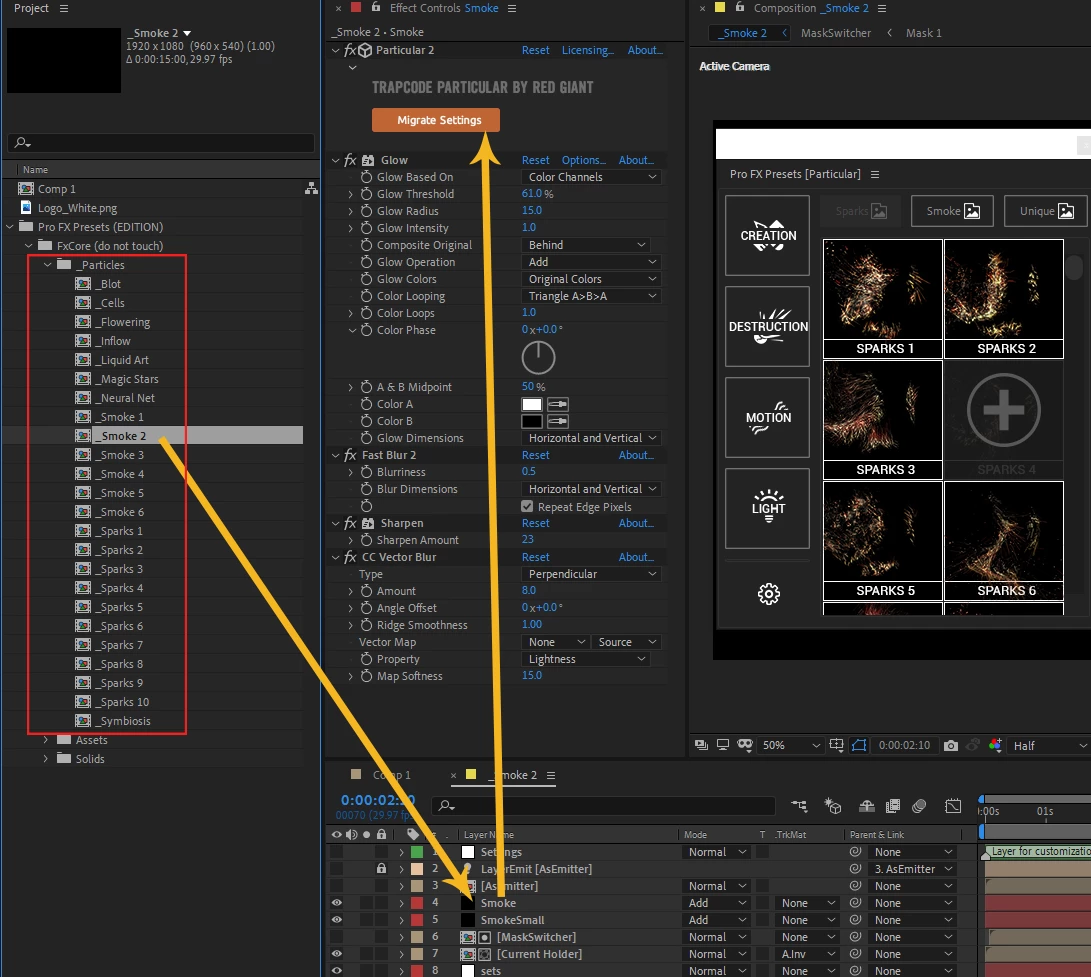Click the frame blending icon in timeline
The image size is (1091, 977).
click(x=893, y=806)
